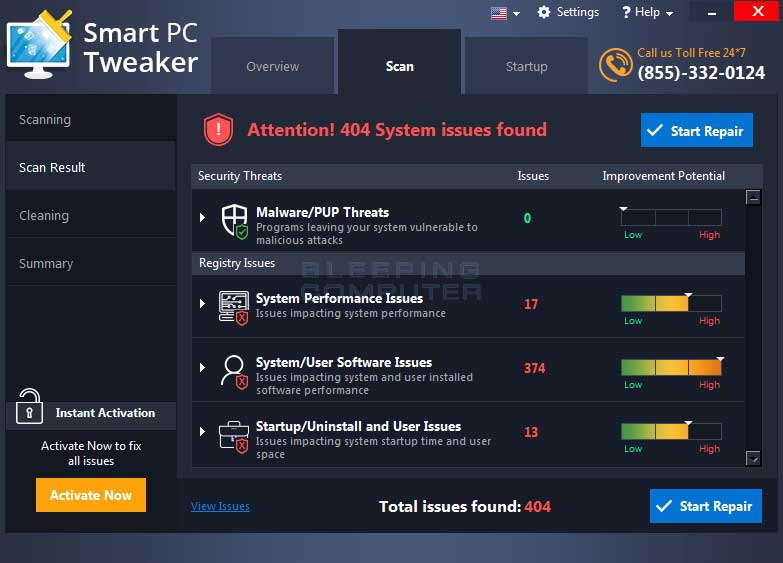783x563 pixels.
Task: Select Scanning in the left sidebar
Action: (91, 119)
